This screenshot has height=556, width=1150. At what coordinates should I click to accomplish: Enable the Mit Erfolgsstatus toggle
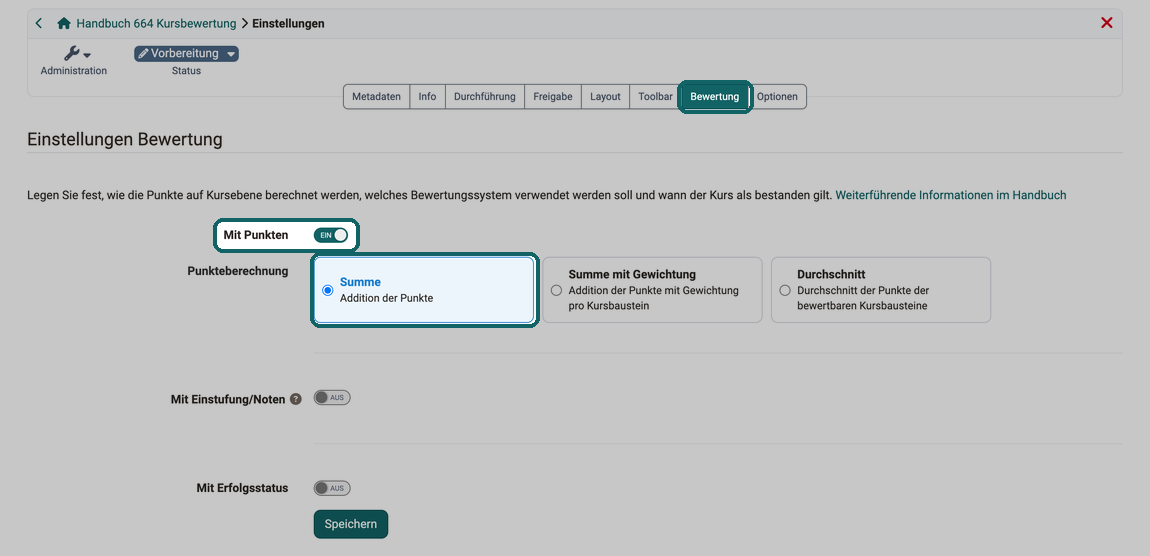click(x=332, y=488)
